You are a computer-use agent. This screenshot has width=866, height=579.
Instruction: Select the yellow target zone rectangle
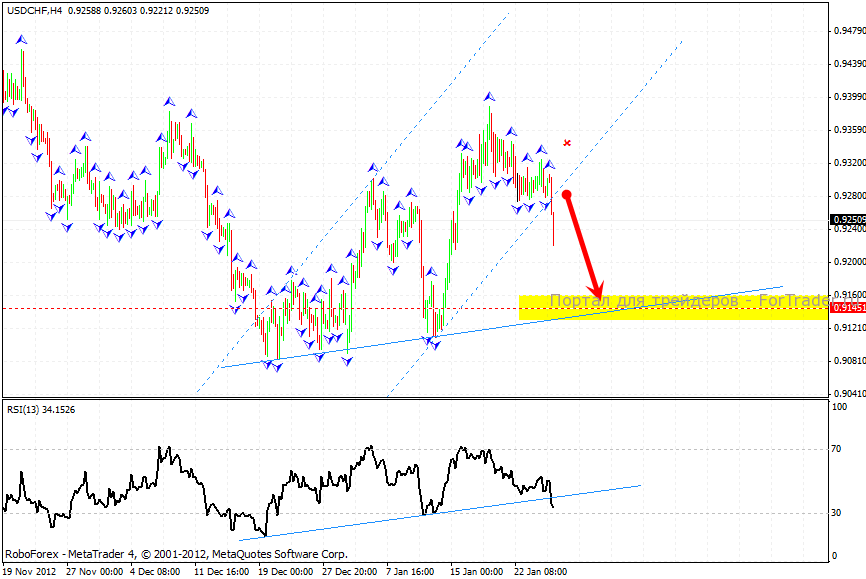673,307
